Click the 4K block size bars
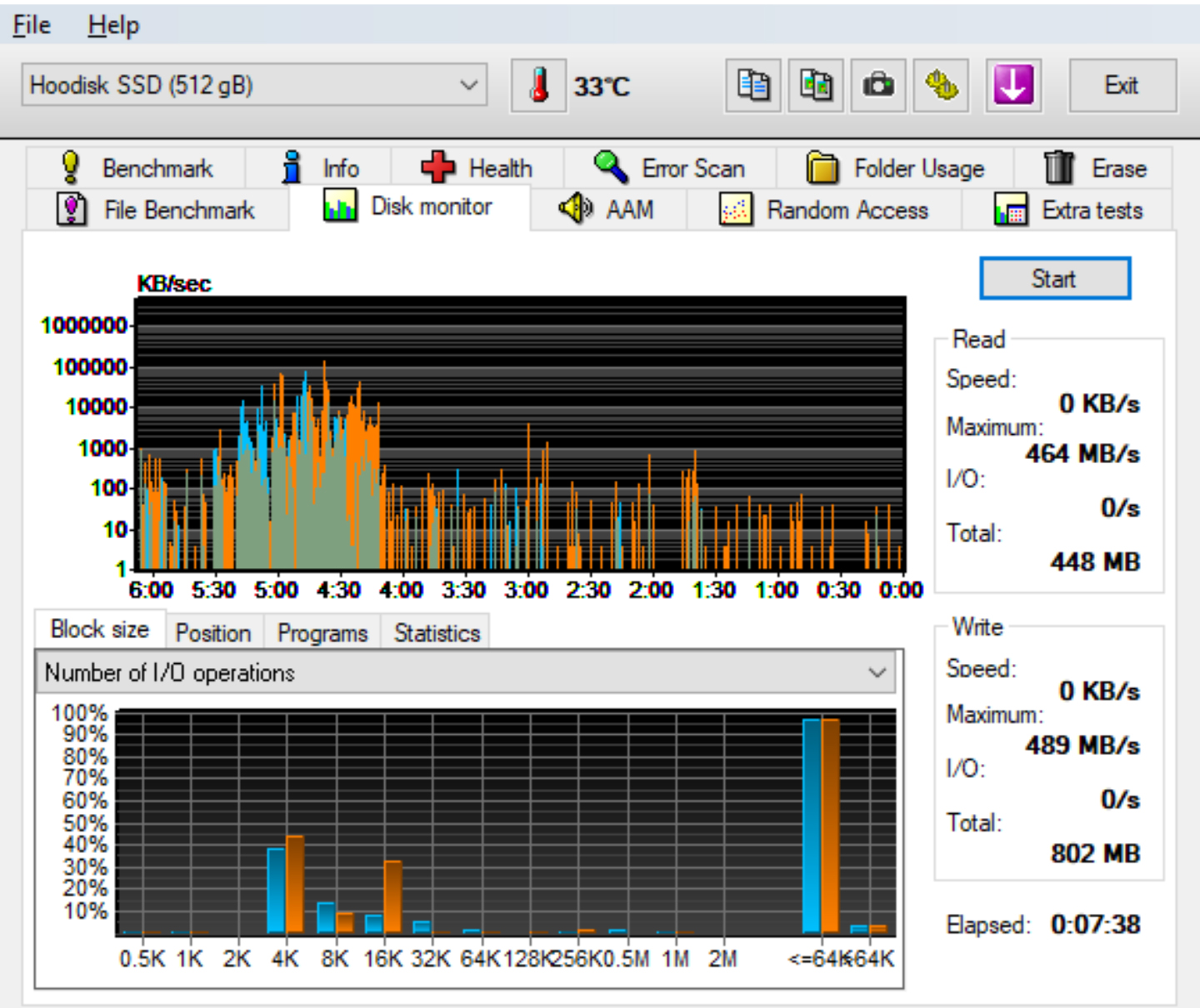This screenshot has width=1200, height=1008. (286, 884)
